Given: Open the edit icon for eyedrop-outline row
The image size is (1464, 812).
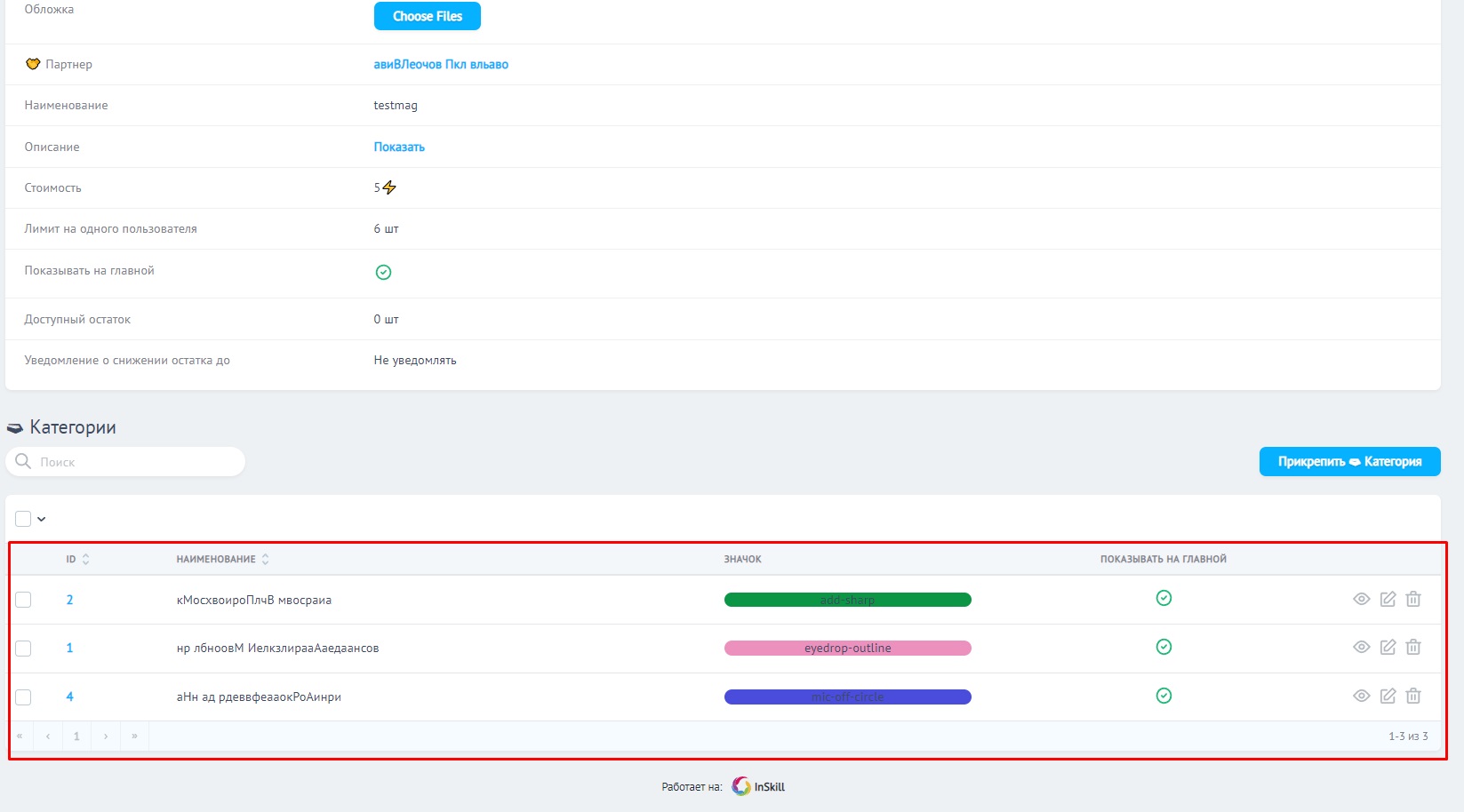Looking at the screenshot, I should 1388,647.
